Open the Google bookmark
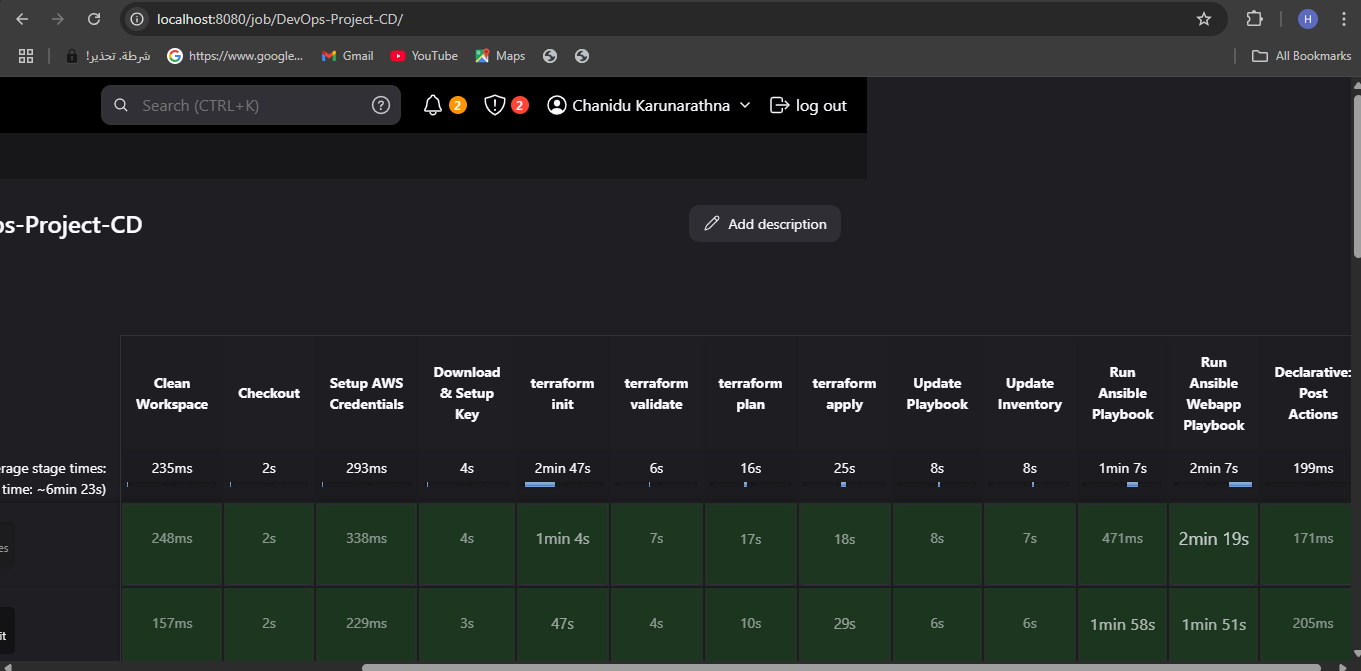The width and height of the screenshot is (1361, 671). (235, 56)
